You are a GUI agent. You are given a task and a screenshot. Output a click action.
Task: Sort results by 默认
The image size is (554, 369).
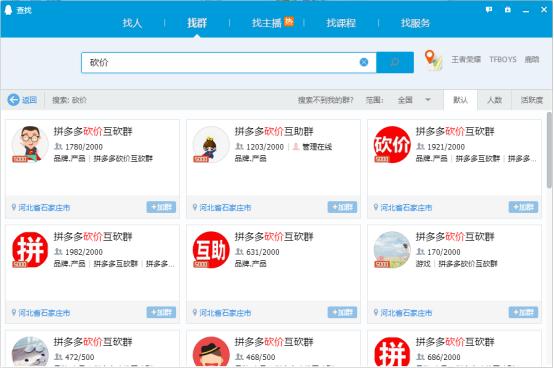(460, 100)
